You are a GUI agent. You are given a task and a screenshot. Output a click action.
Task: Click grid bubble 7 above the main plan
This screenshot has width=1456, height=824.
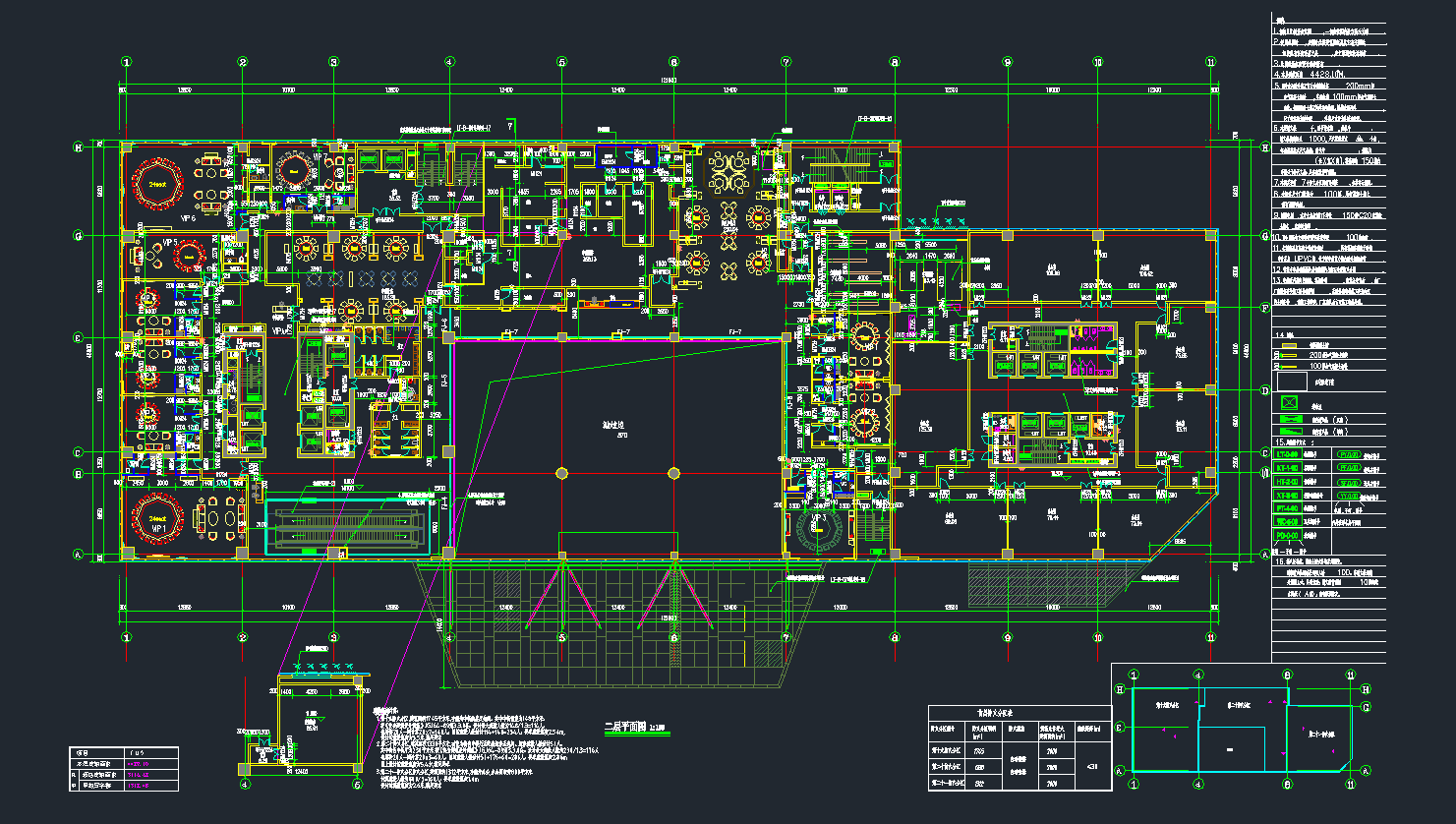[x=786, y=62]
